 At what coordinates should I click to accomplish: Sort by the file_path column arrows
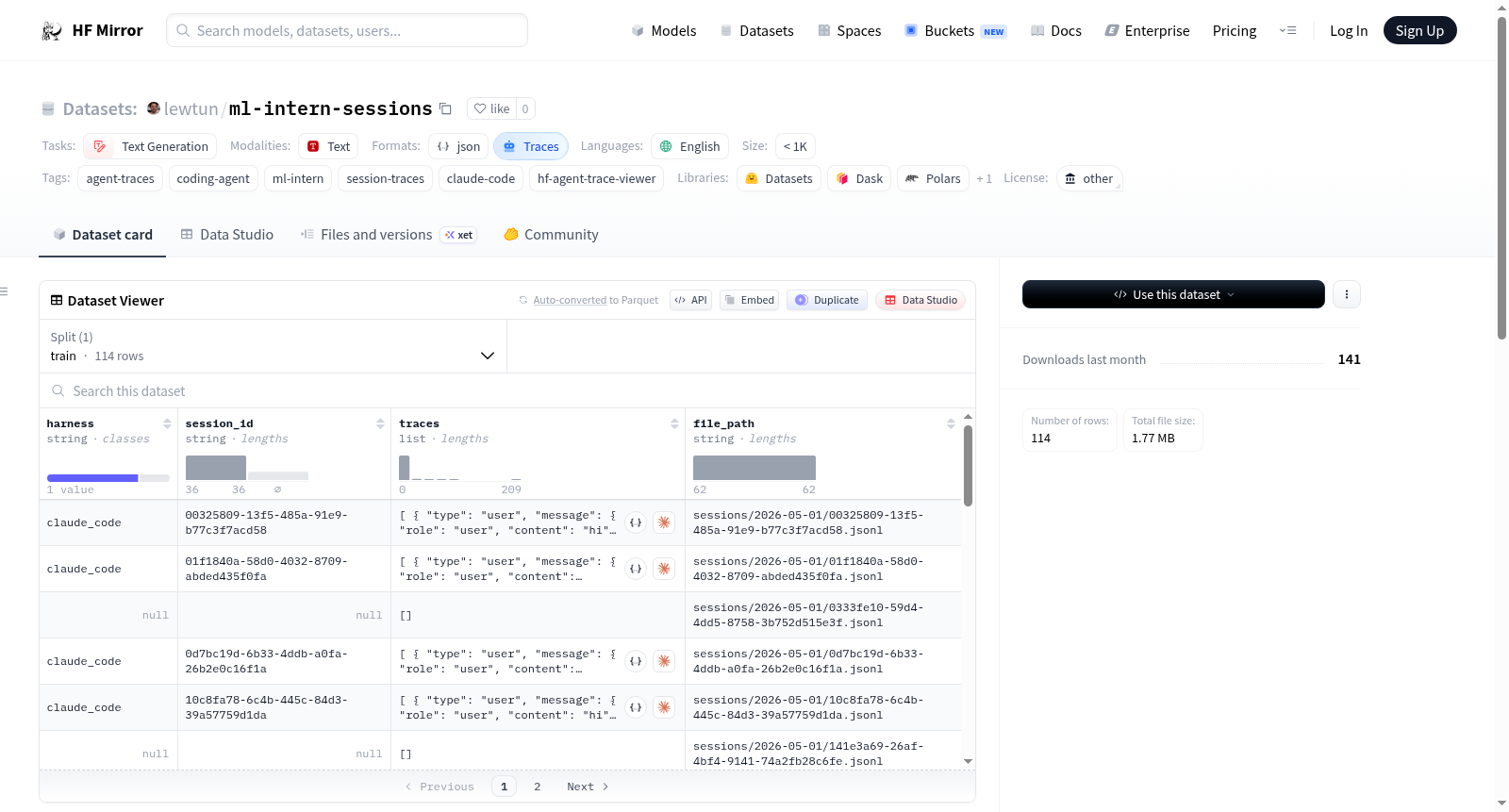click(951, 423)
